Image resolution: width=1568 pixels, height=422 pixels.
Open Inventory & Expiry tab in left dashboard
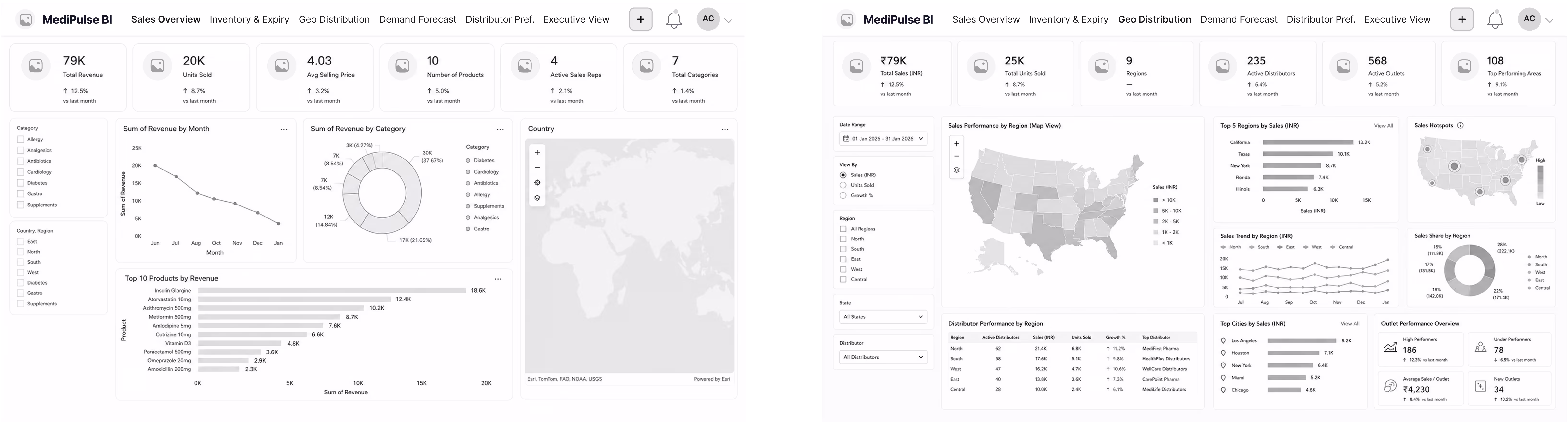[250, 19]
